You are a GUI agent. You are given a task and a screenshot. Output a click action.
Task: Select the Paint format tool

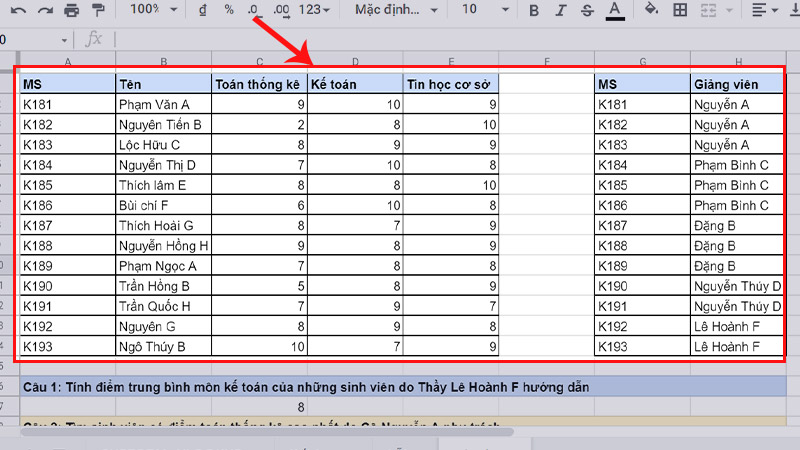click(98, 10)
